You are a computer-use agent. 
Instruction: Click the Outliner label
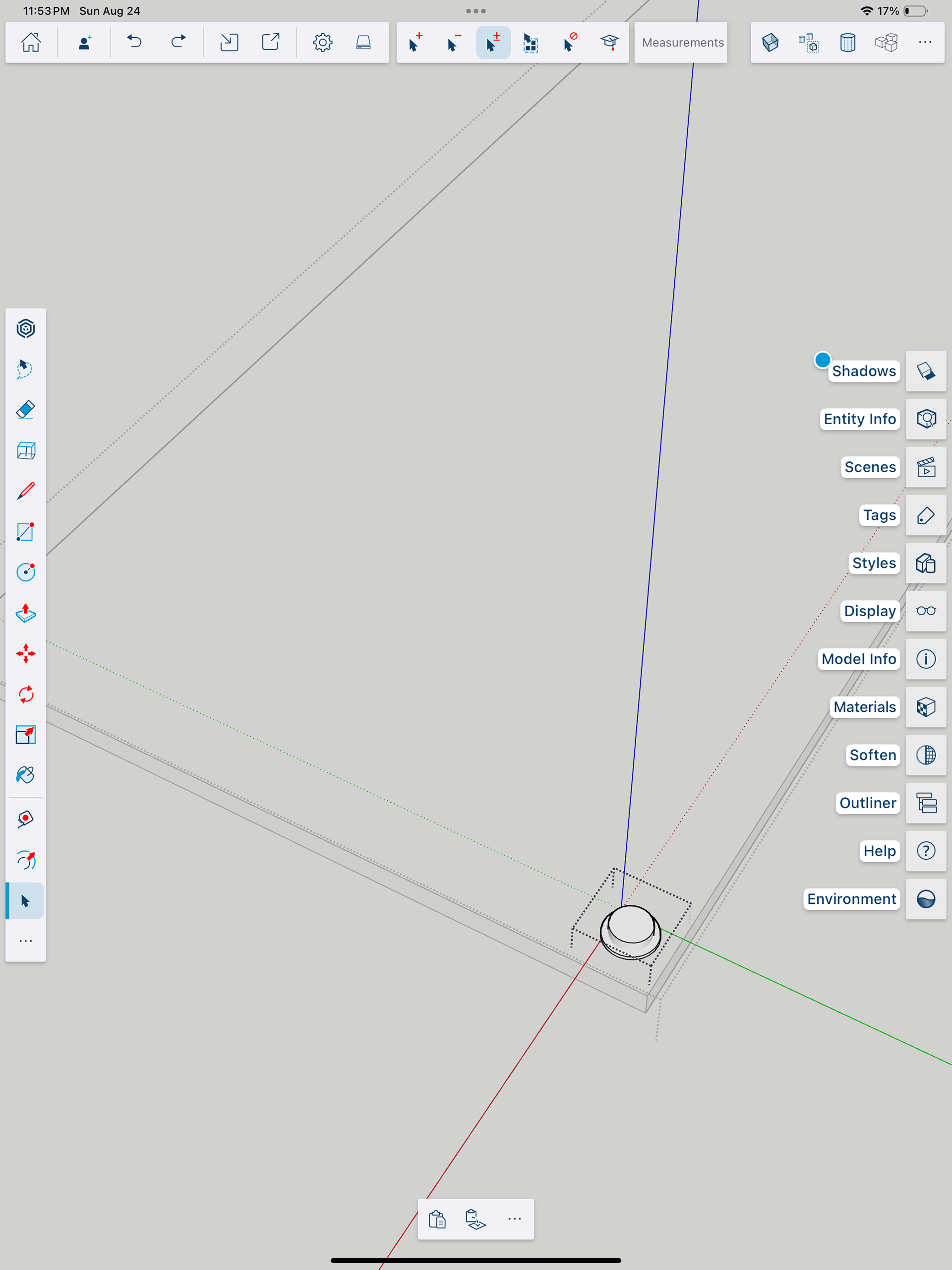click(867, 803)
